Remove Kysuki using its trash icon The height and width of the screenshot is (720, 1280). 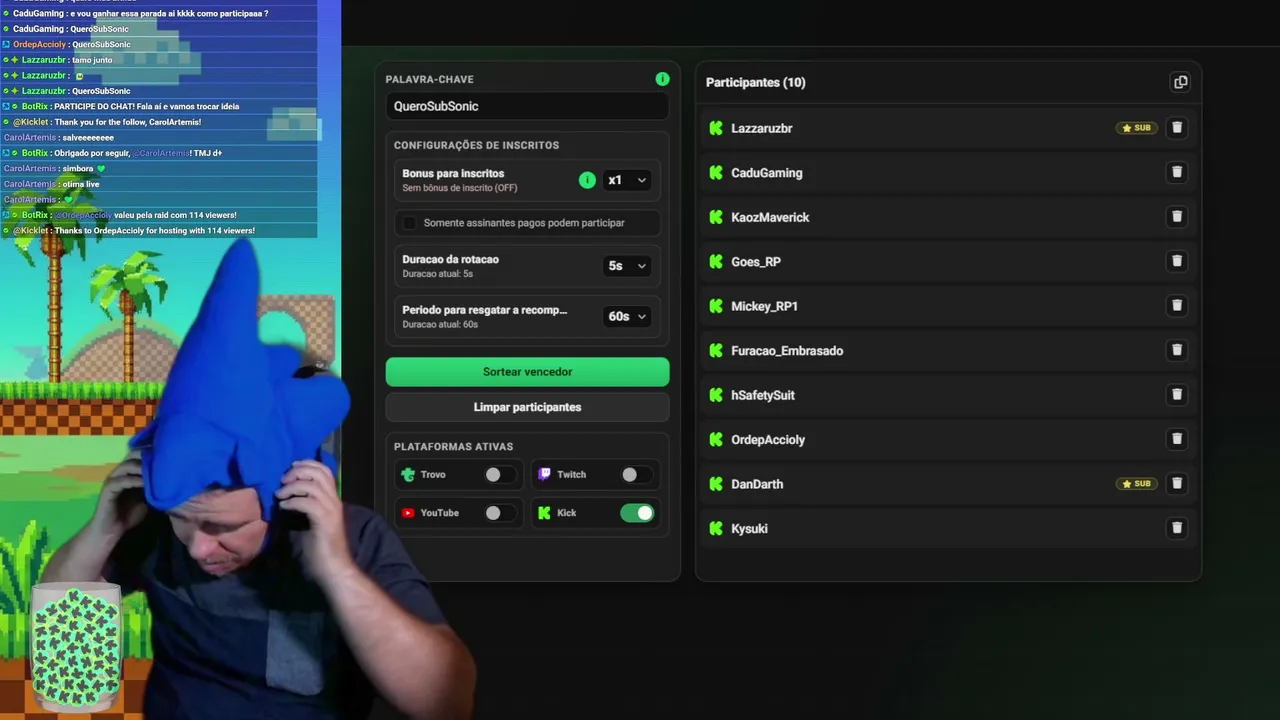coord(1177,528)
